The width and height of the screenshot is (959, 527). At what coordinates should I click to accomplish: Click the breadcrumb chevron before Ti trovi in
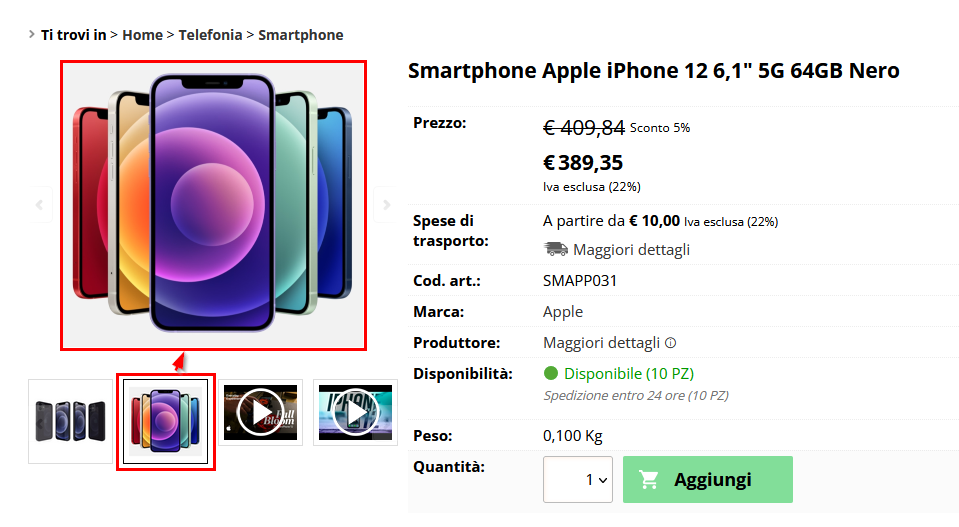32,34
